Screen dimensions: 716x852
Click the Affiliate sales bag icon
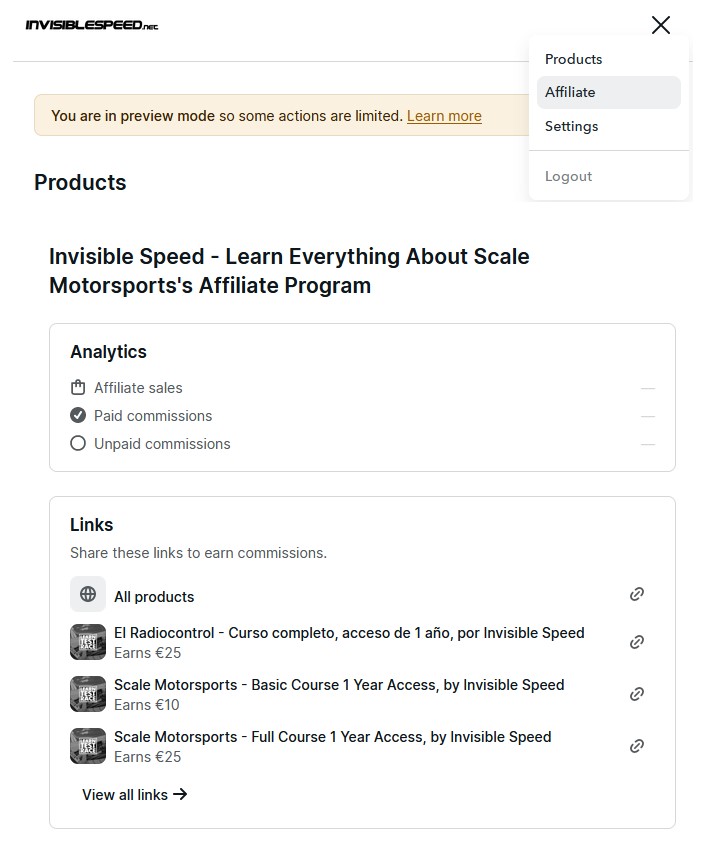(78, 387)
